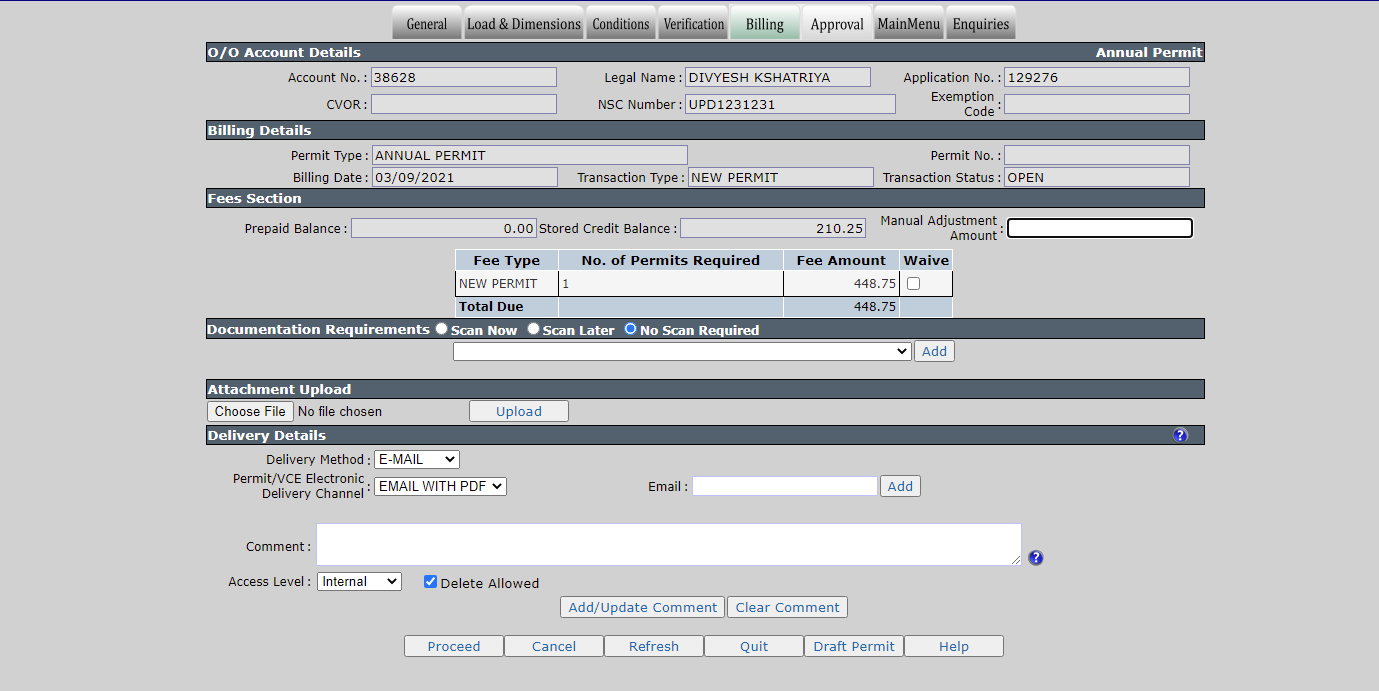Image resolution: width=1379 pixels, height=691 pixels.
Task: Click the Proceed button
Action: (454, 646)
